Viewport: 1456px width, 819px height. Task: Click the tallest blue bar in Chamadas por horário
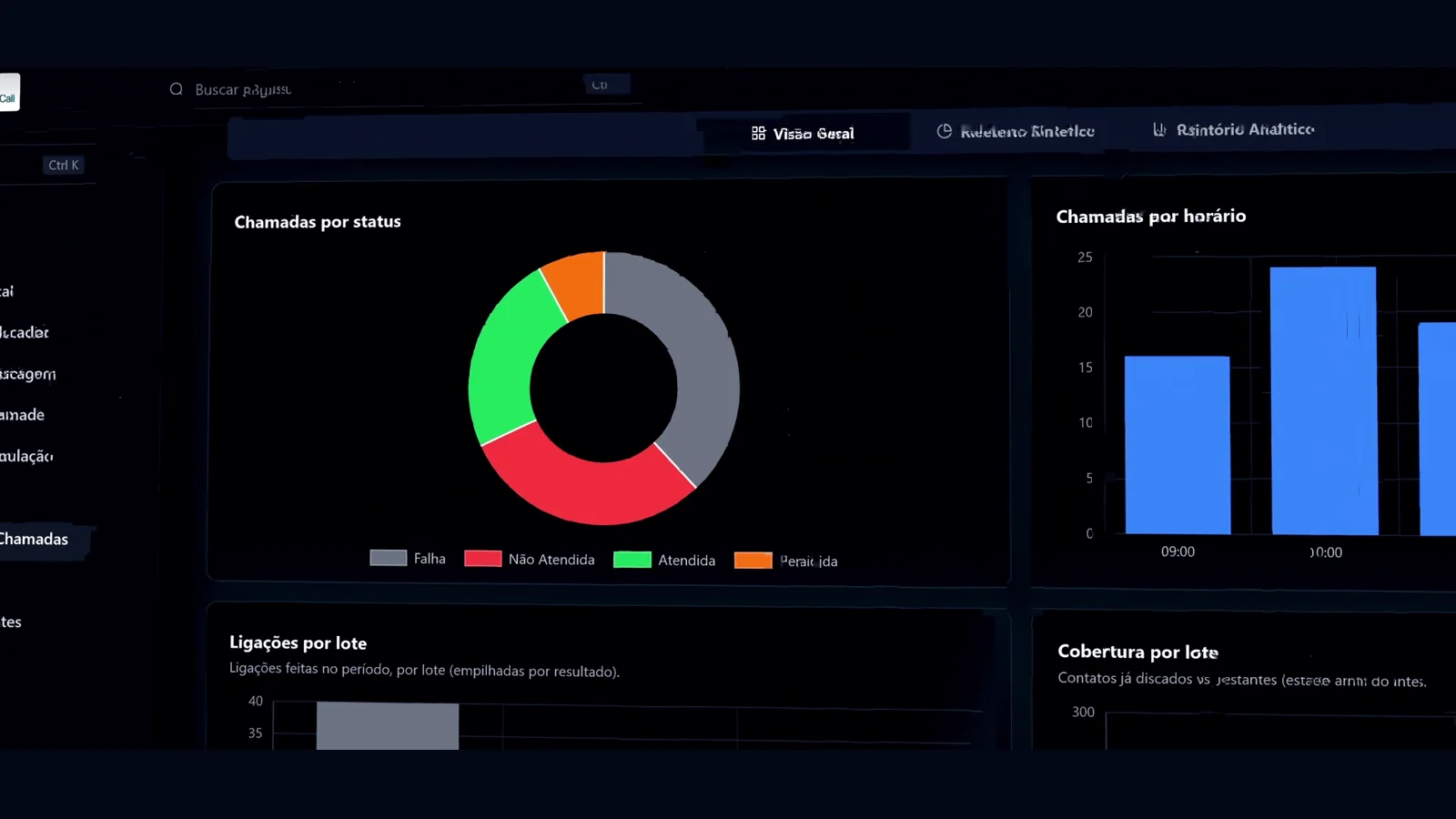1324,400
